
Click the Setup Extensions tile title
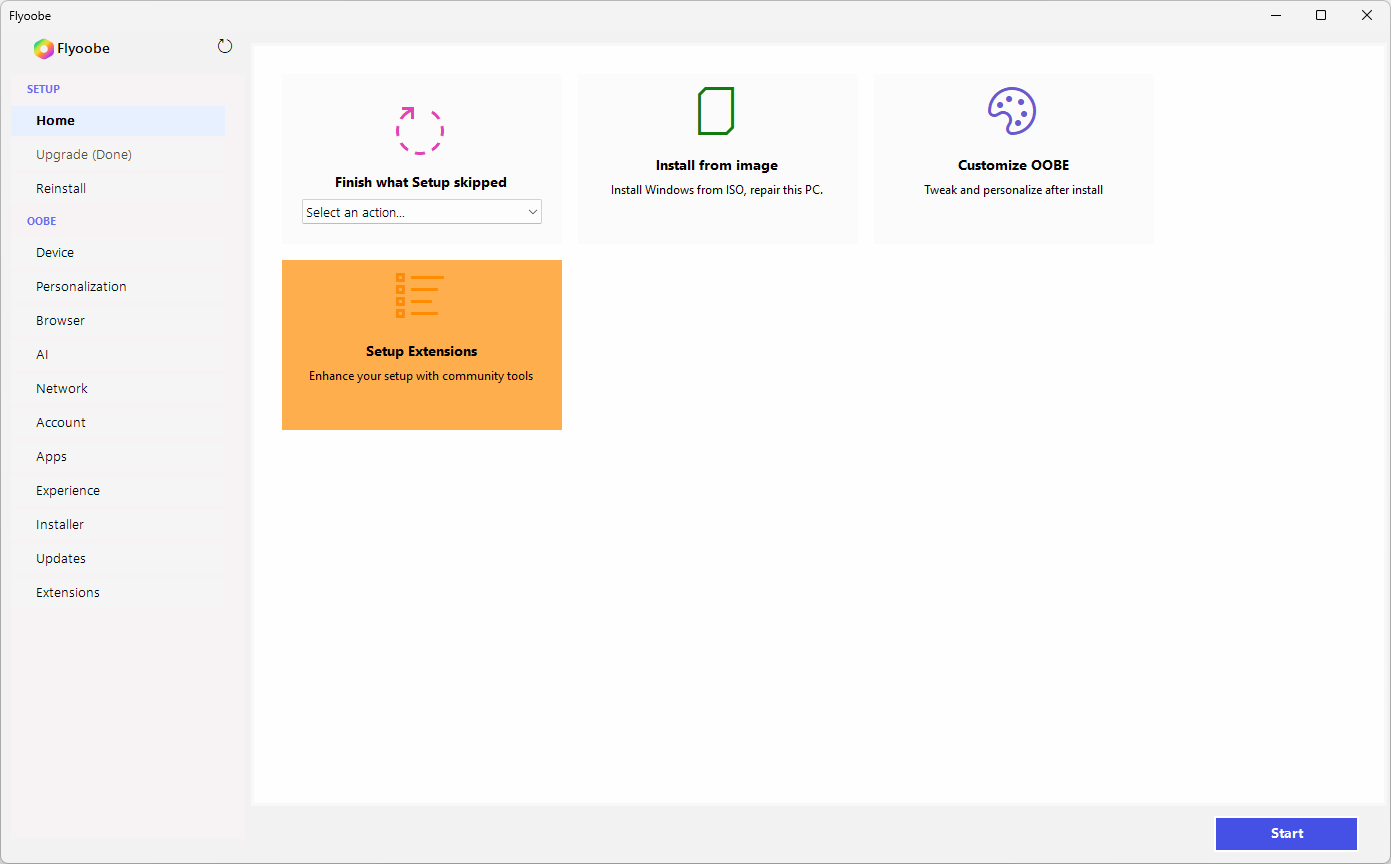(x=421, y=352)
